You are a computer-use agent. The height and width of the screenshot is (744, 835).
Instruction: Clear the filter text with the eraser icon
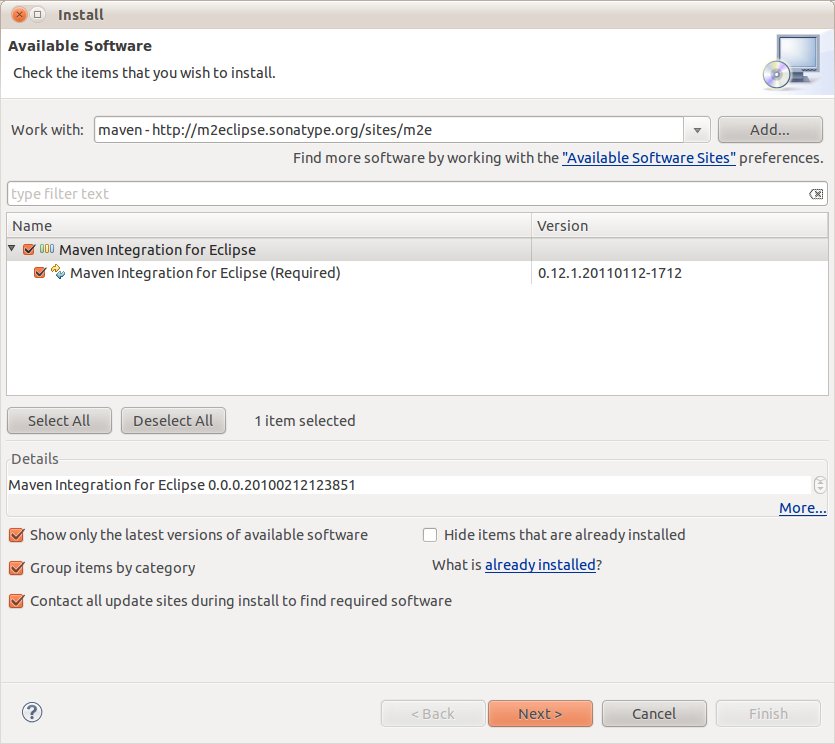[x=816, y=194]
